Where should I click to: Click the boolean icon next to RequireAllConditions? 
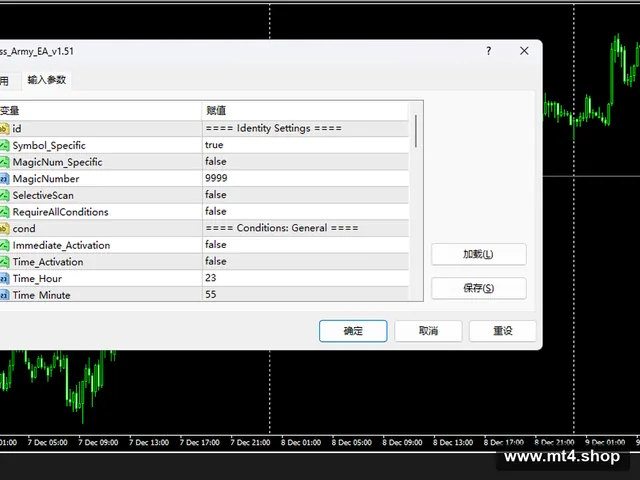pos(4,212)
